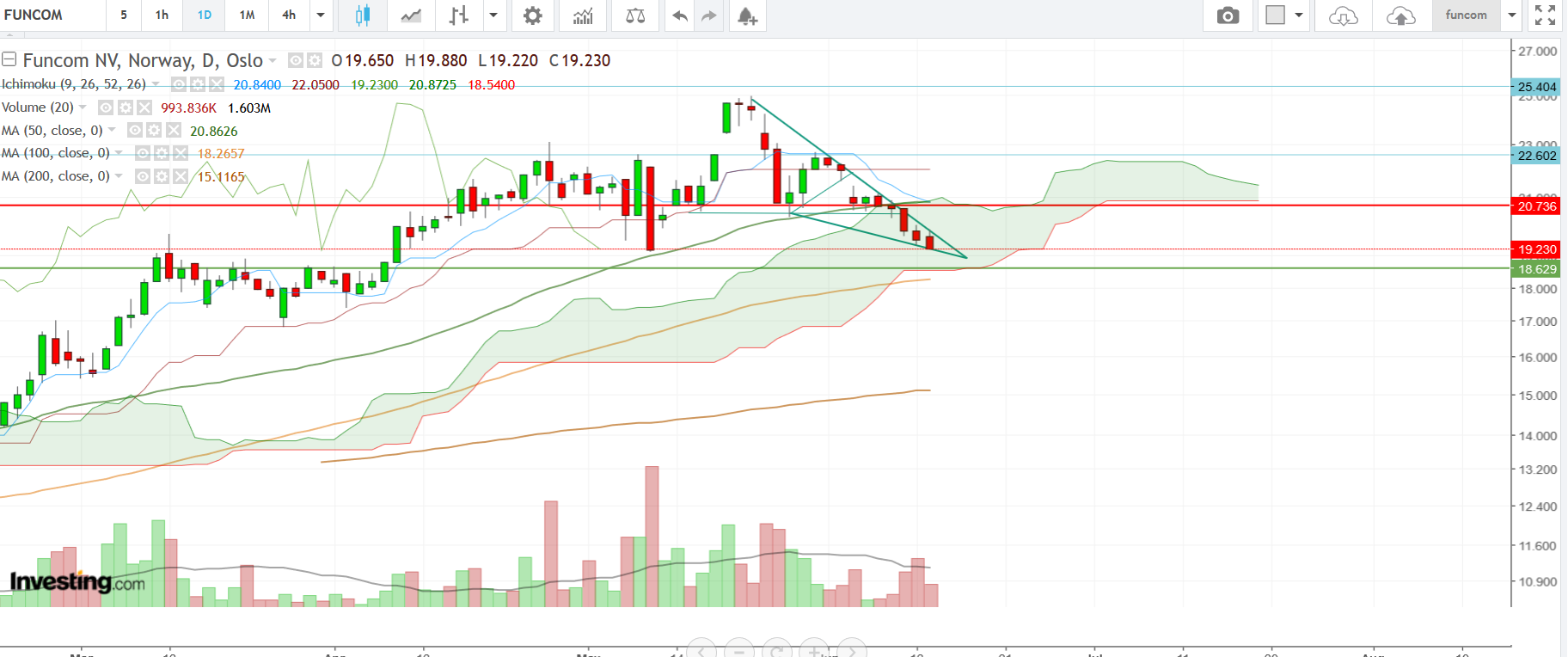Open the indicators menu icon
1568x657 pixels.
click(584, 15)
